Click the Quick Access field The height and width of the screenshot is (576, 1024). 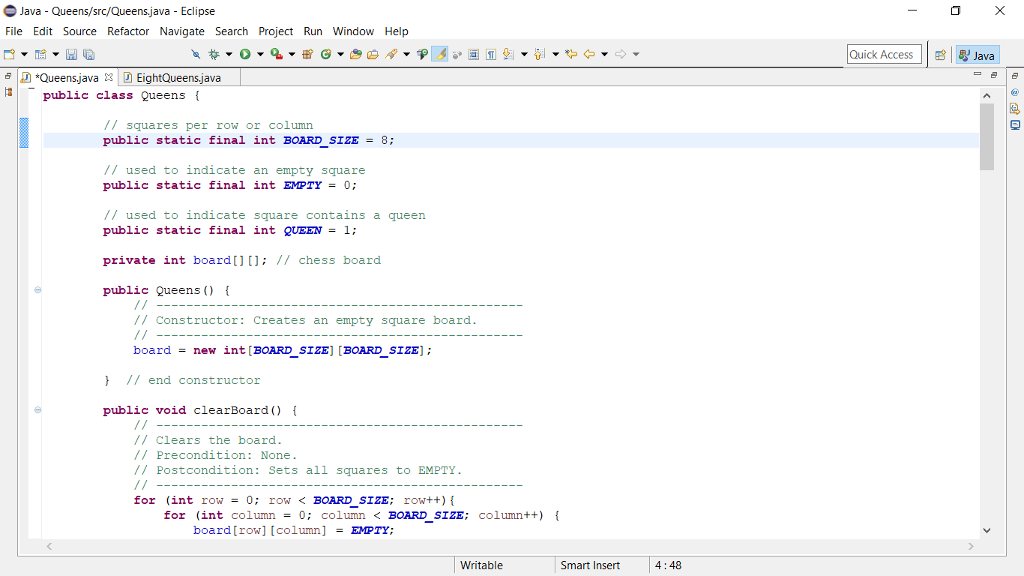click(x=884, y=54)
